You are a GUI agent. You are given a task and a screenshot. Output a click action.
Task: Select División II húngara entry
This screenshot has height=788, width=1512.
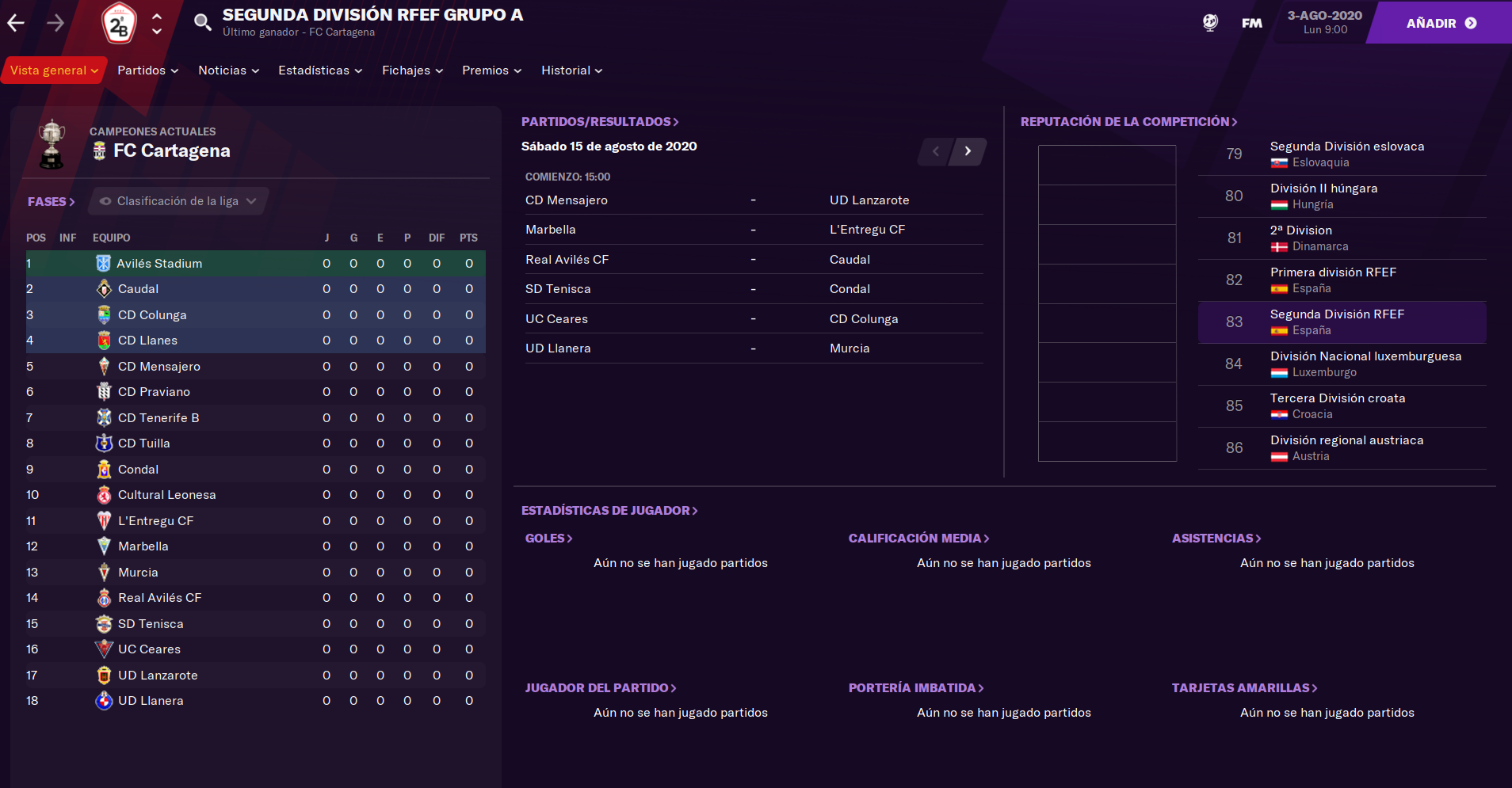click(1342, 196)
